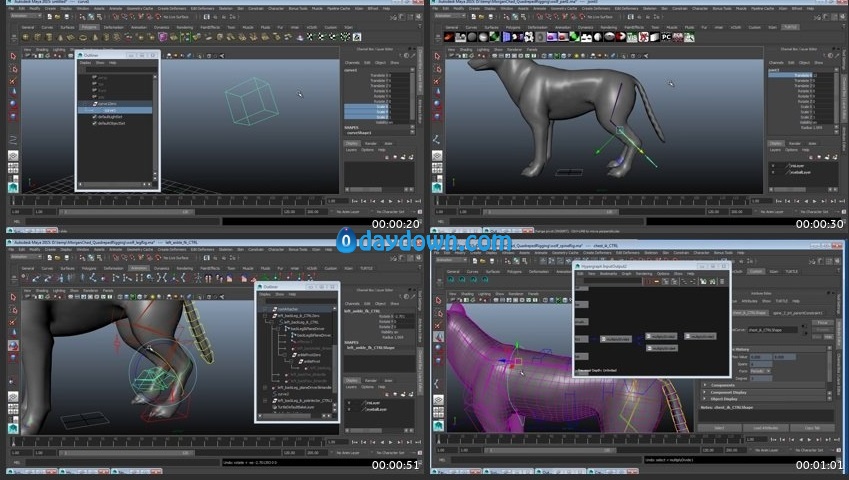Open Bookmarks menu in Hypergraph window
The height and width of the screenshot is (480, 849).
pos(609,274)
